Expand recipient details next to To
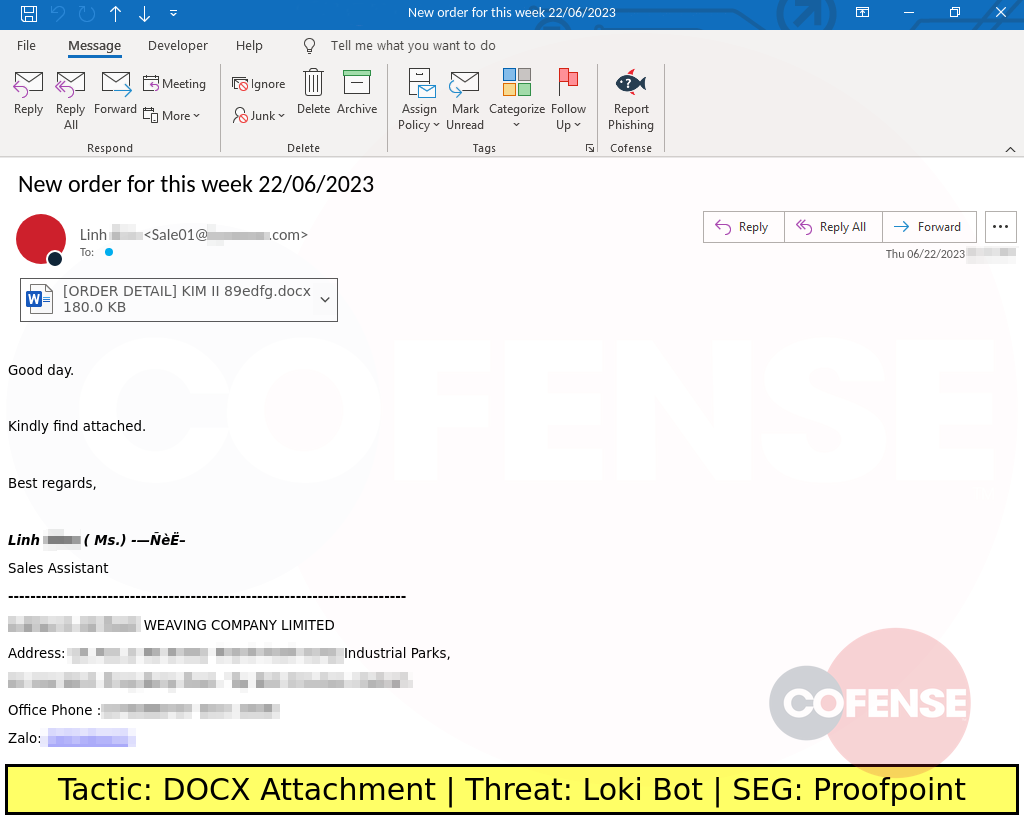 pos(109,252)
